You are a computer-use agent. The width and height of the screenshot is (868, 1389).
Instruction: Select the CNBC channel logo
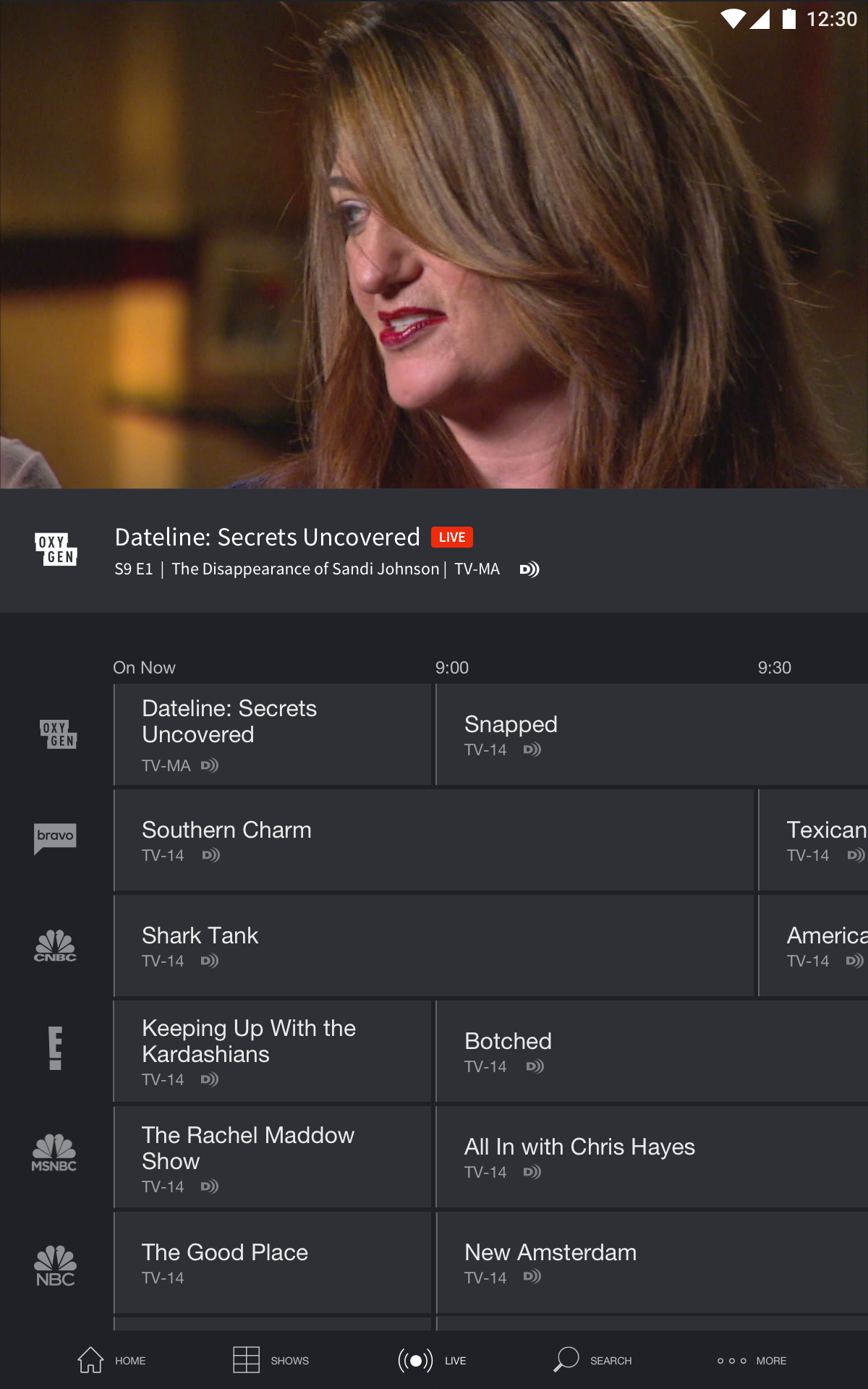(x=55, y=946)
